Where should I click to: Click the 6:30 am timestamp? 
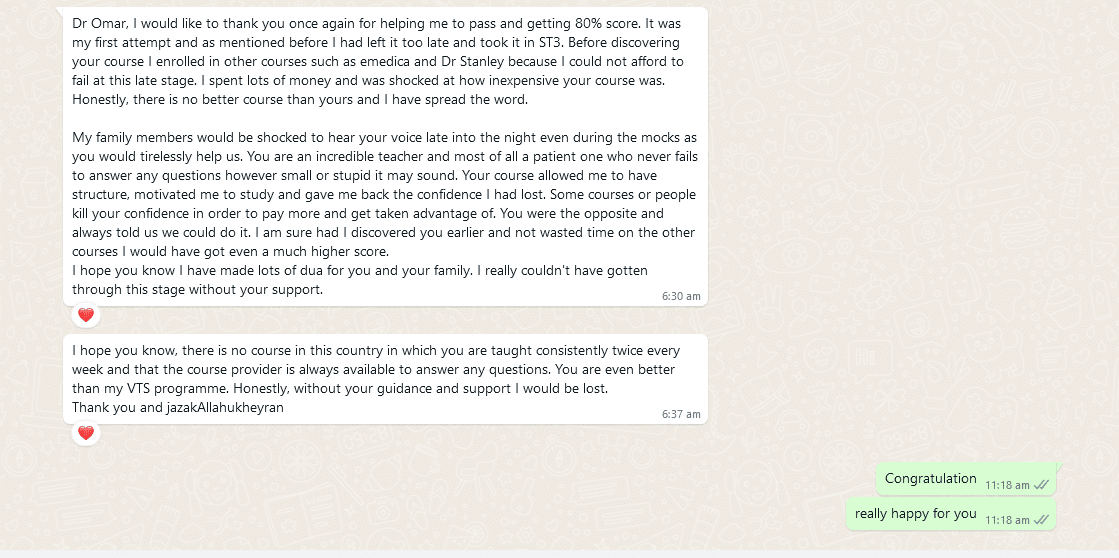coord(681,296)
